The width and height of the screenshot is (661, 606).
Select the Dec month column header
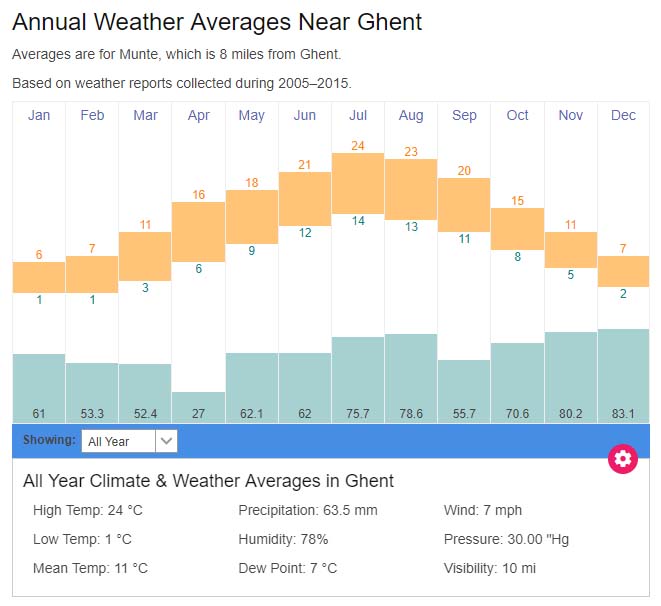coord(623,116)
